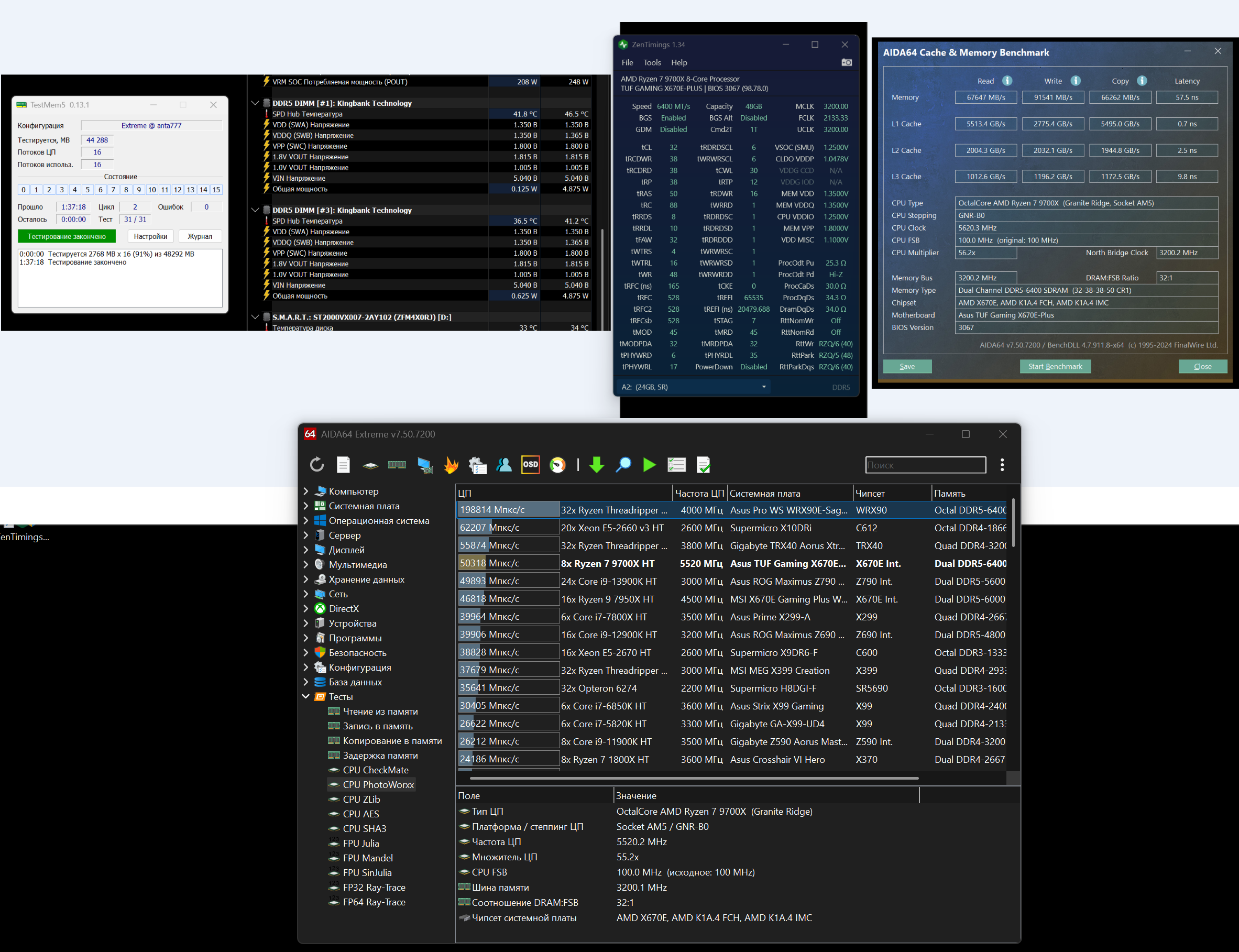
Task: Click the green download arrow icon
Action: click(597, 465)
